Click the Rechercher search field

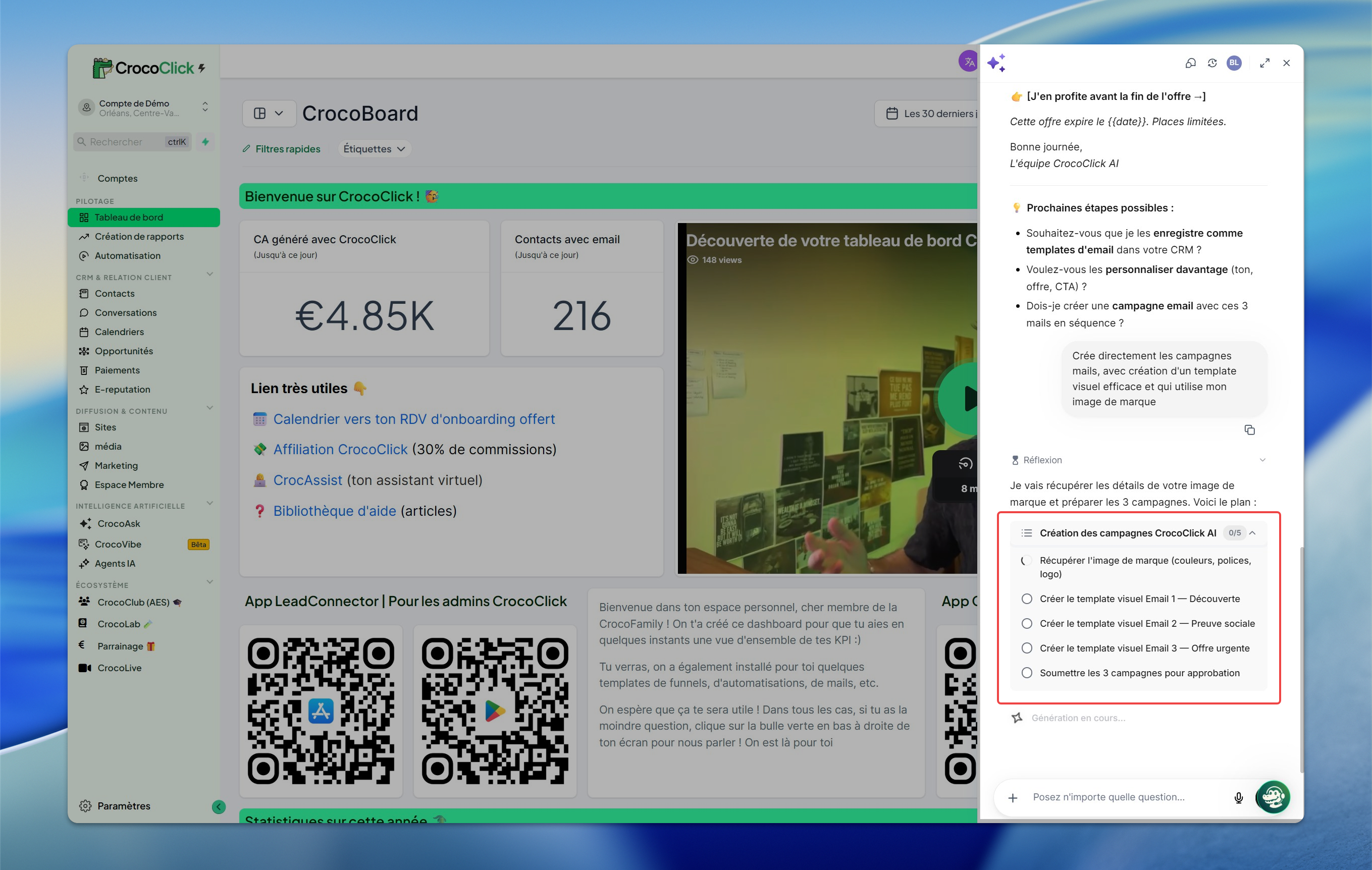(133, 142)
